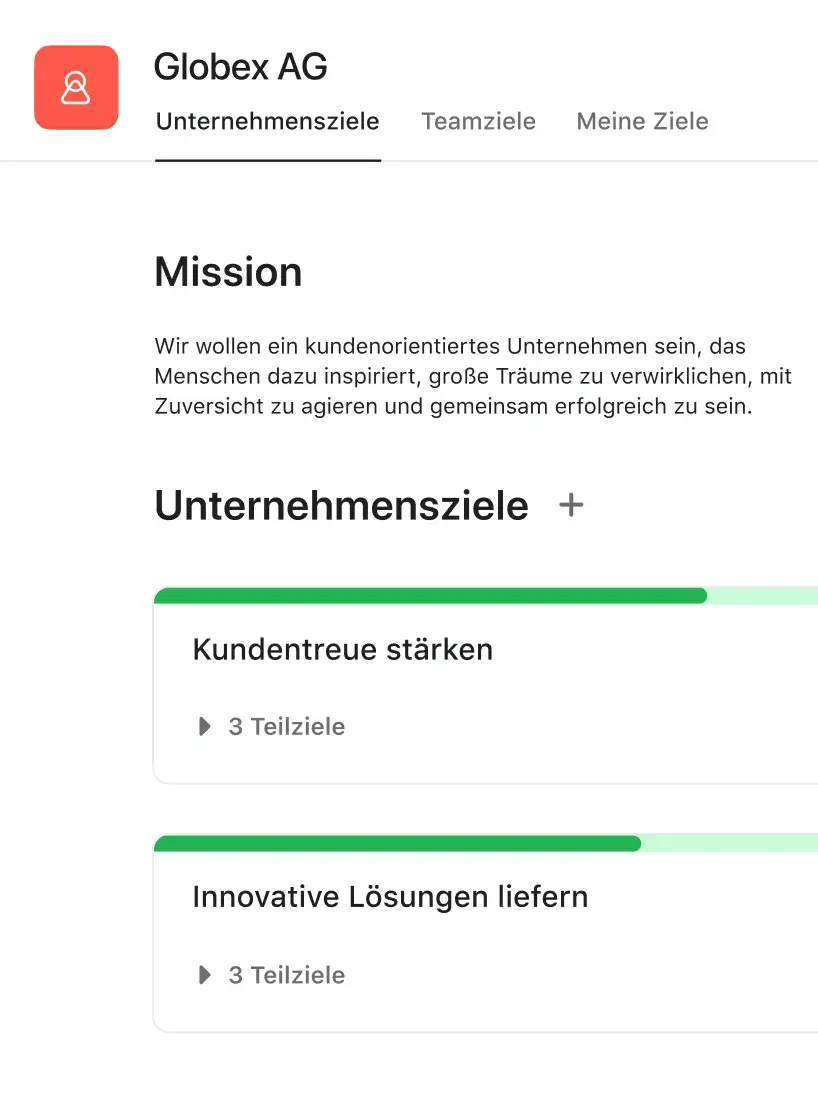Open the Meine Ziele tab

[642, 121]
